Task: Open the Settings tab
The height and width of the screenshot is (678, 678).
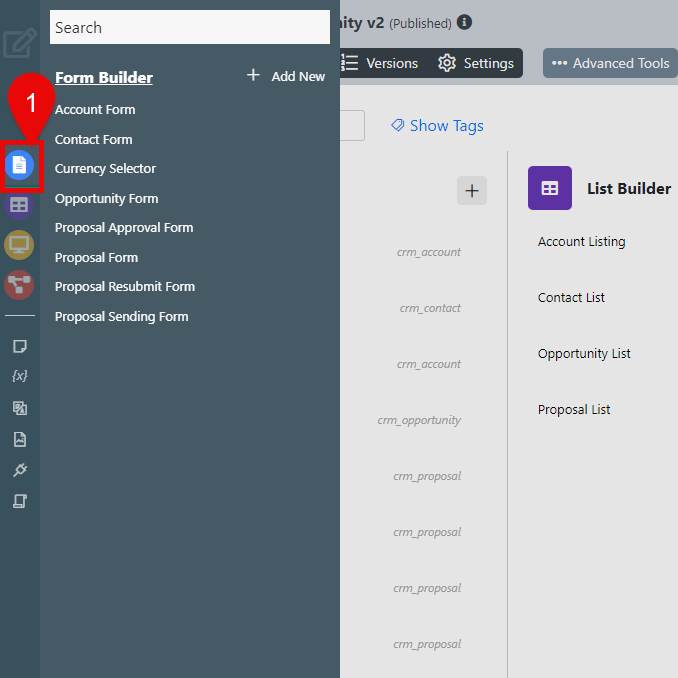Action: click(x=476, y=63)
